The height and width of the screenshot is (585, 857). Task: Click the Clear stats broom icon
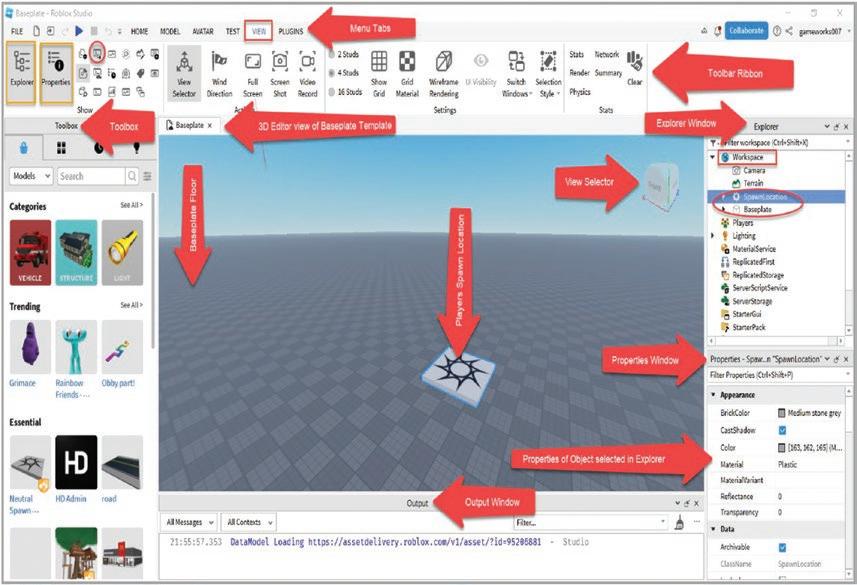[635, 62]
